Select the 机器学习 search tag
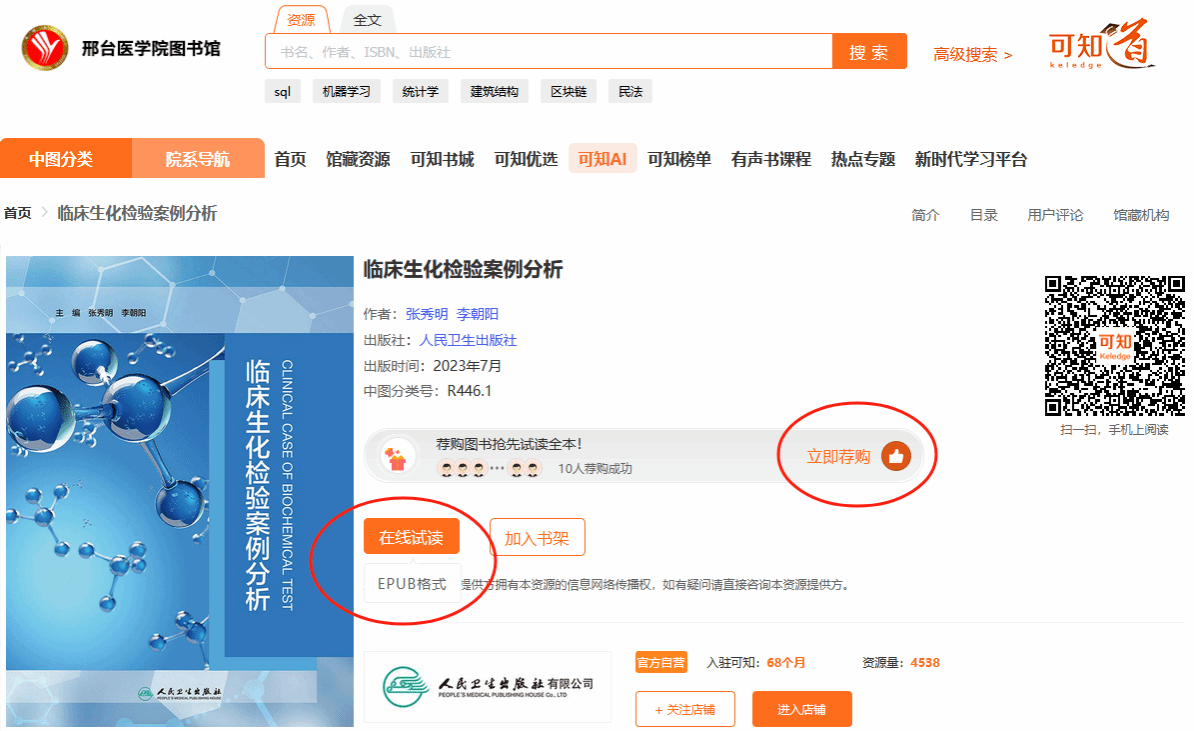 click(346, 91)
